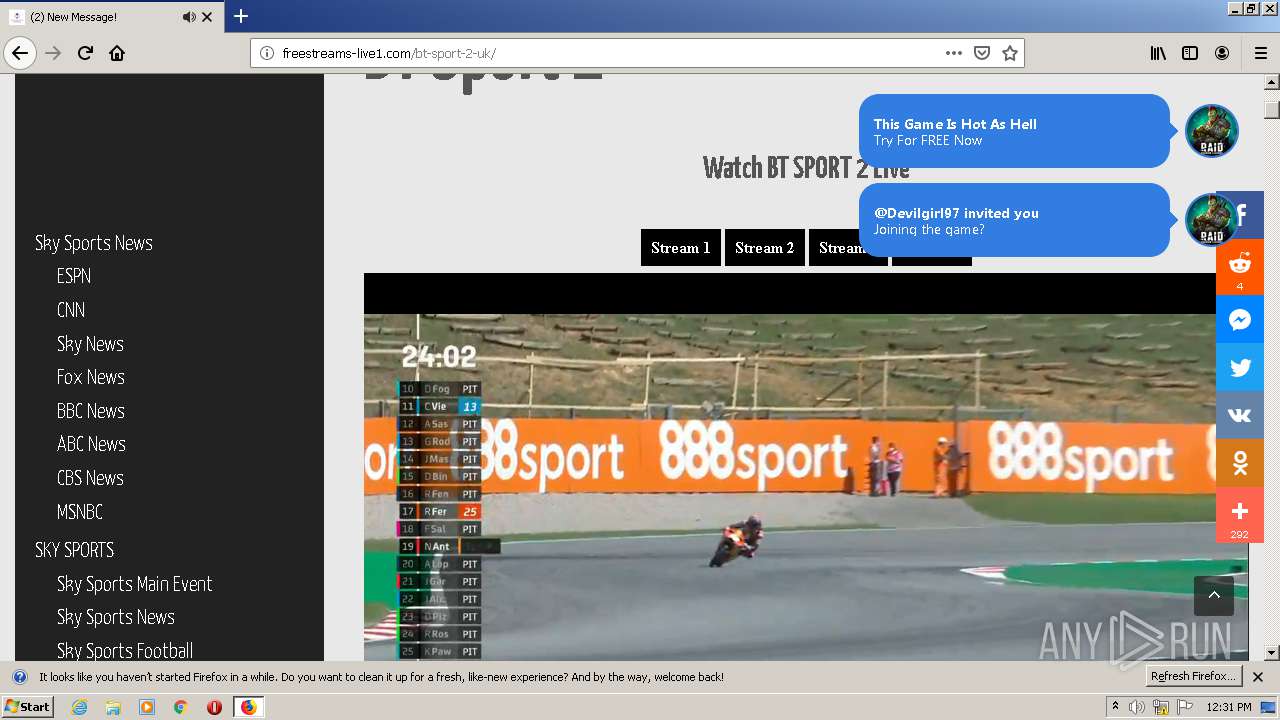Screen dimensions: 1280x720
Task: Open a new tab with plus button
Action: tap(241, 16)
